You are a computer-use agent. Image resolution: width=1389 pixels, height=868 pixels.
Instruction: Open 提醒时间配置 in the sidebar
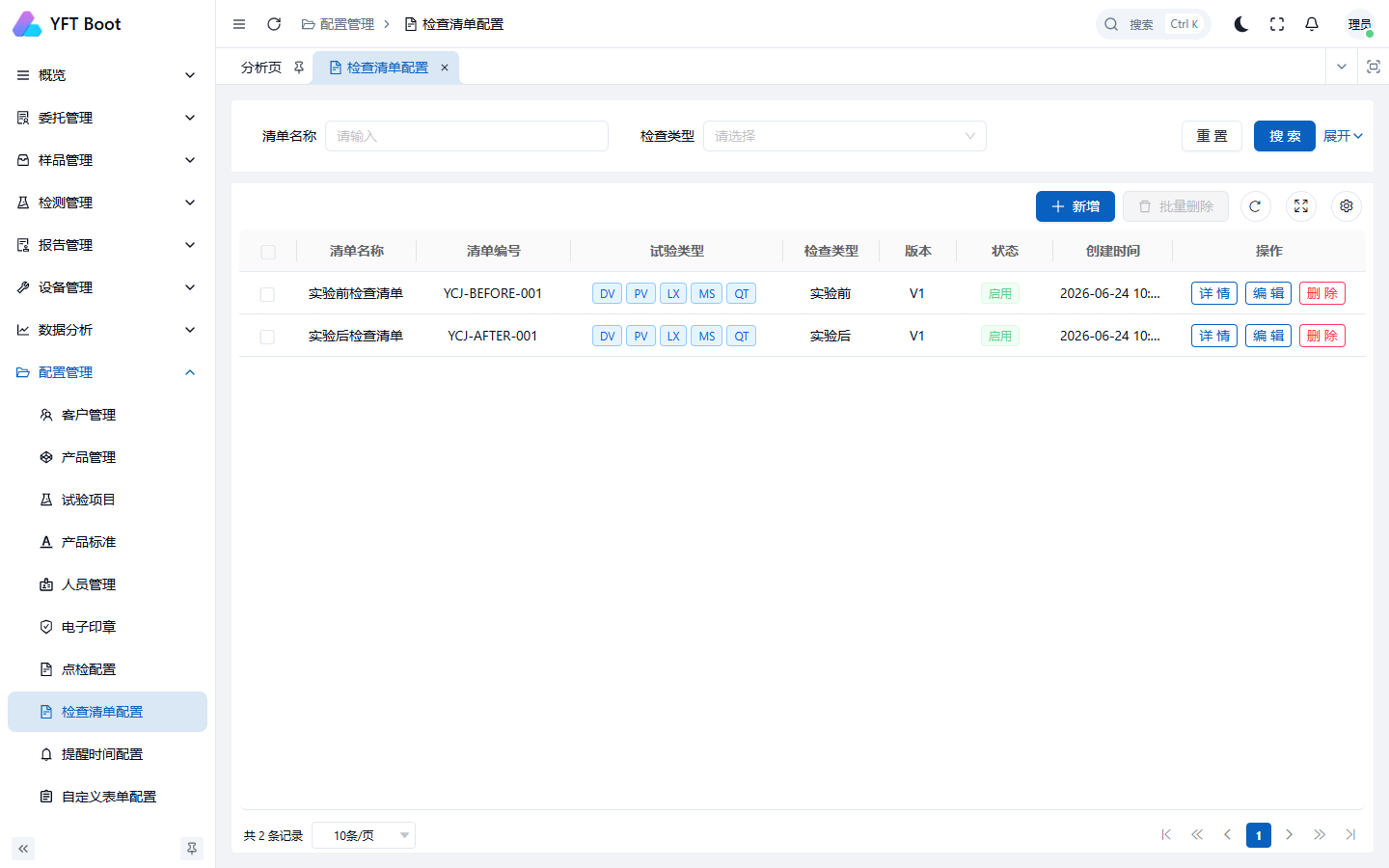pos(107,754)
